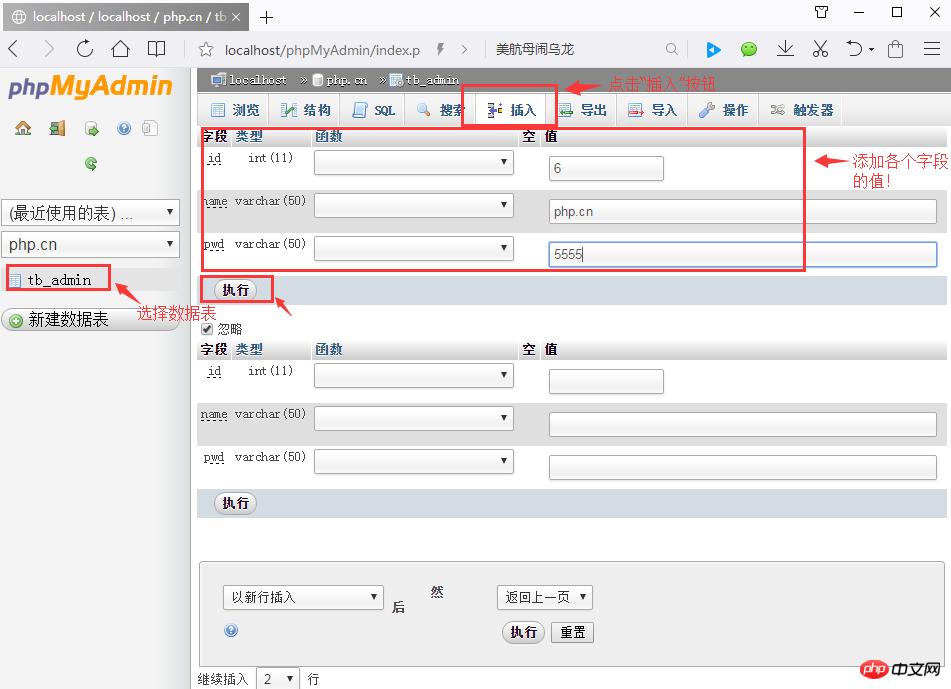Open the php.cn database dropdown
This screenshot has height=689, width=951.
pyautogui.click(x=90, y=244)
